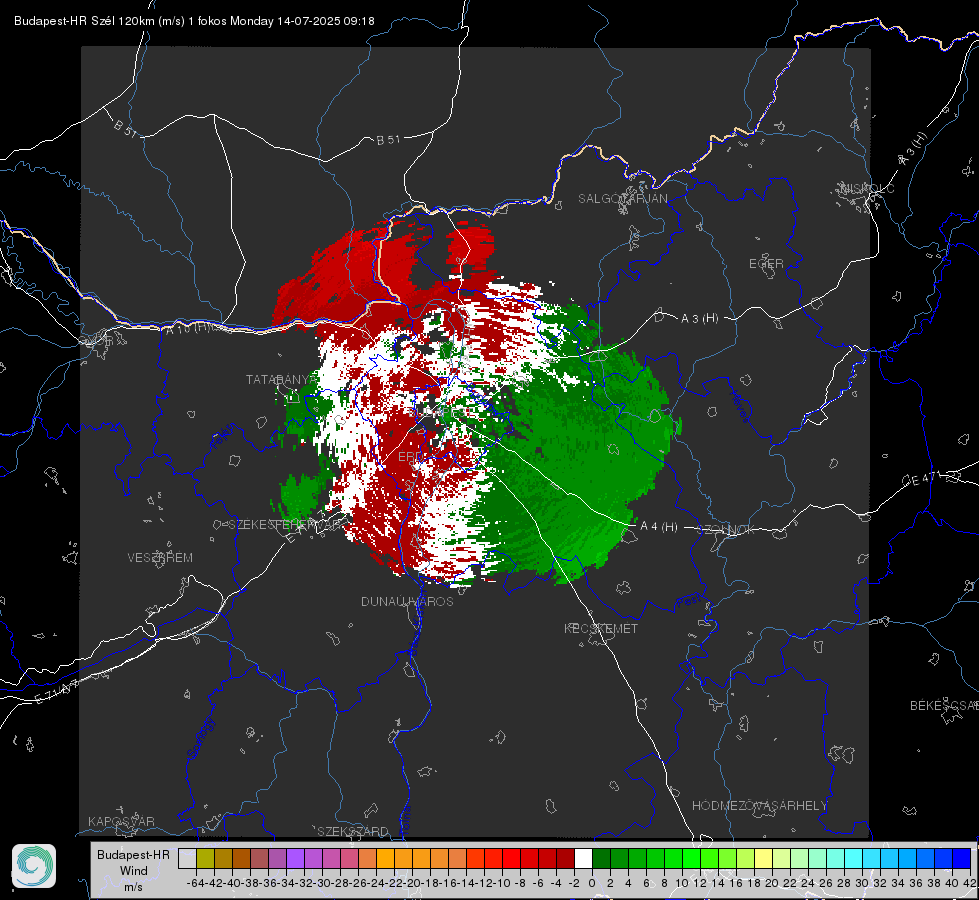Click the radar title with the 14-07-2025 09:18 timestamp

click(x=194, y=21)
